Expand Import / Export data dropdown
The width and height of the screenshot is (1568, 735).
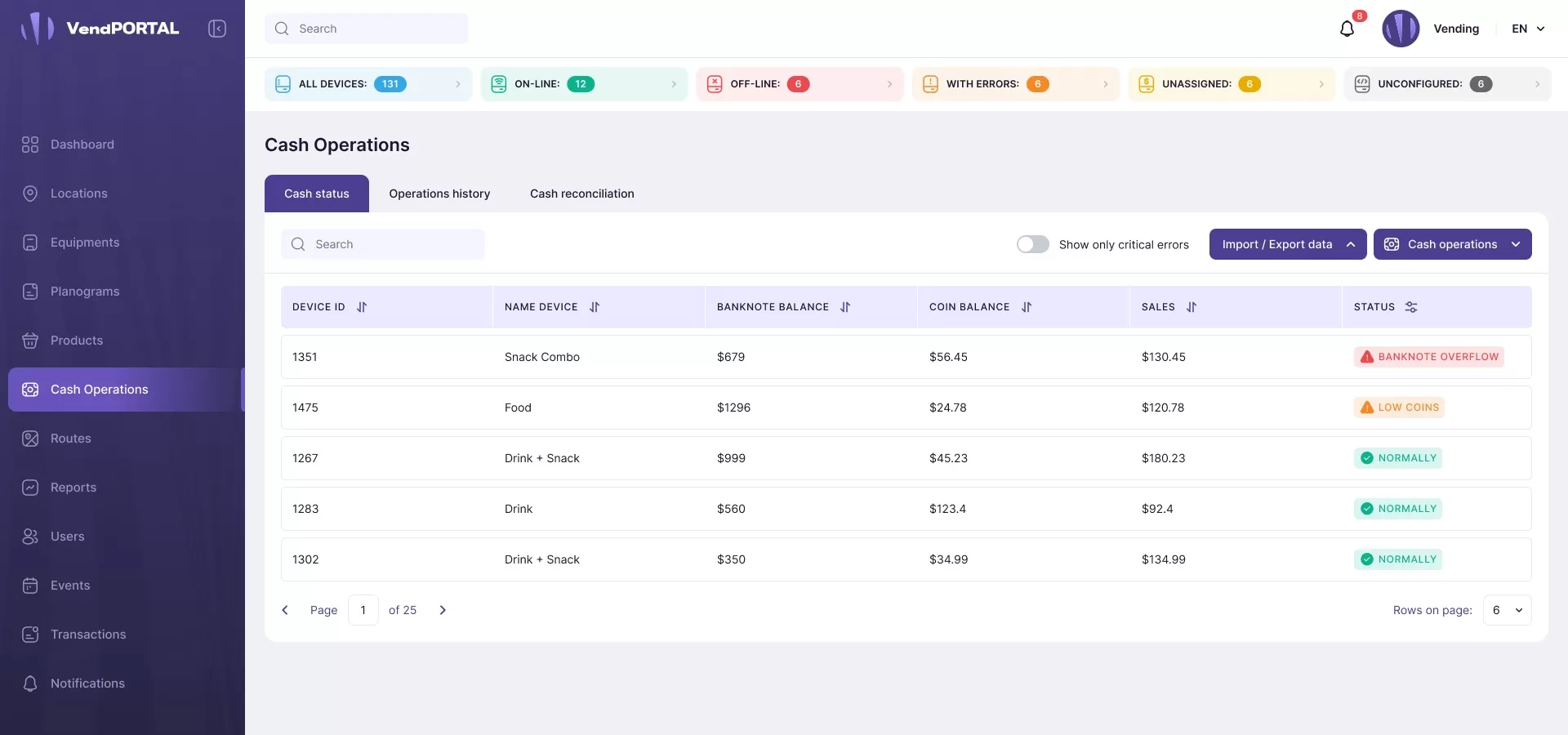point(1287,244)
